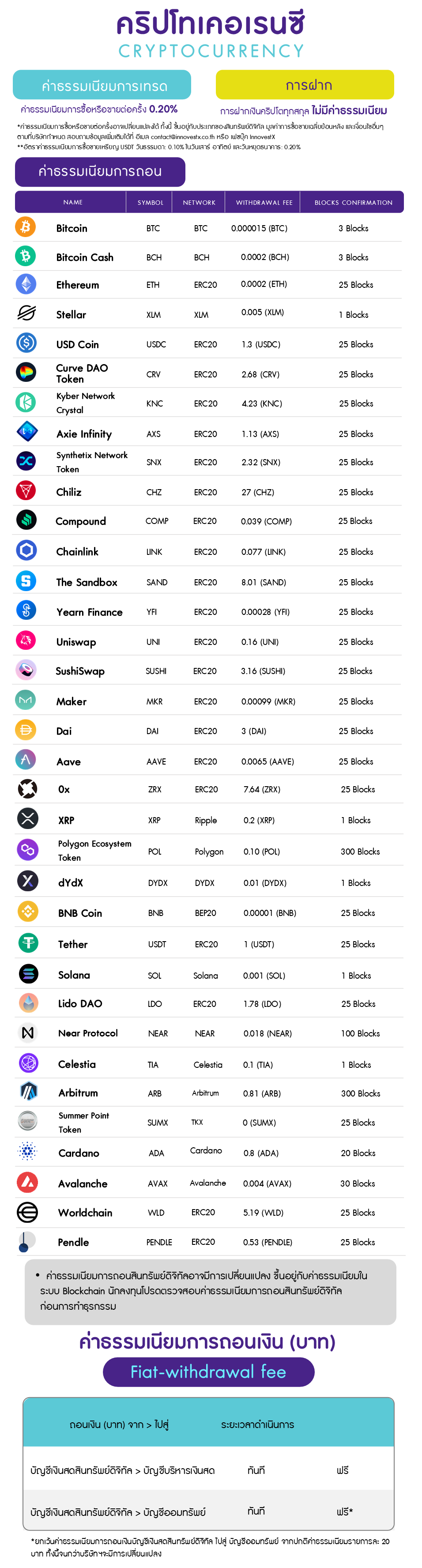Click the red Avalanche icon
This screenshot has width=422, height=1568.
pyautogui.click(x=27, y=1183)
